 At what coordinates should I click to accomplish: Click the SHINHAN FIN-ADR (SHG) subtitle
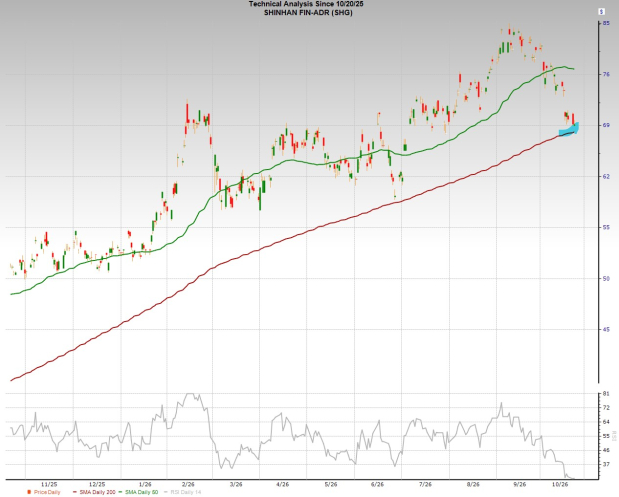[x=308, y=13]
